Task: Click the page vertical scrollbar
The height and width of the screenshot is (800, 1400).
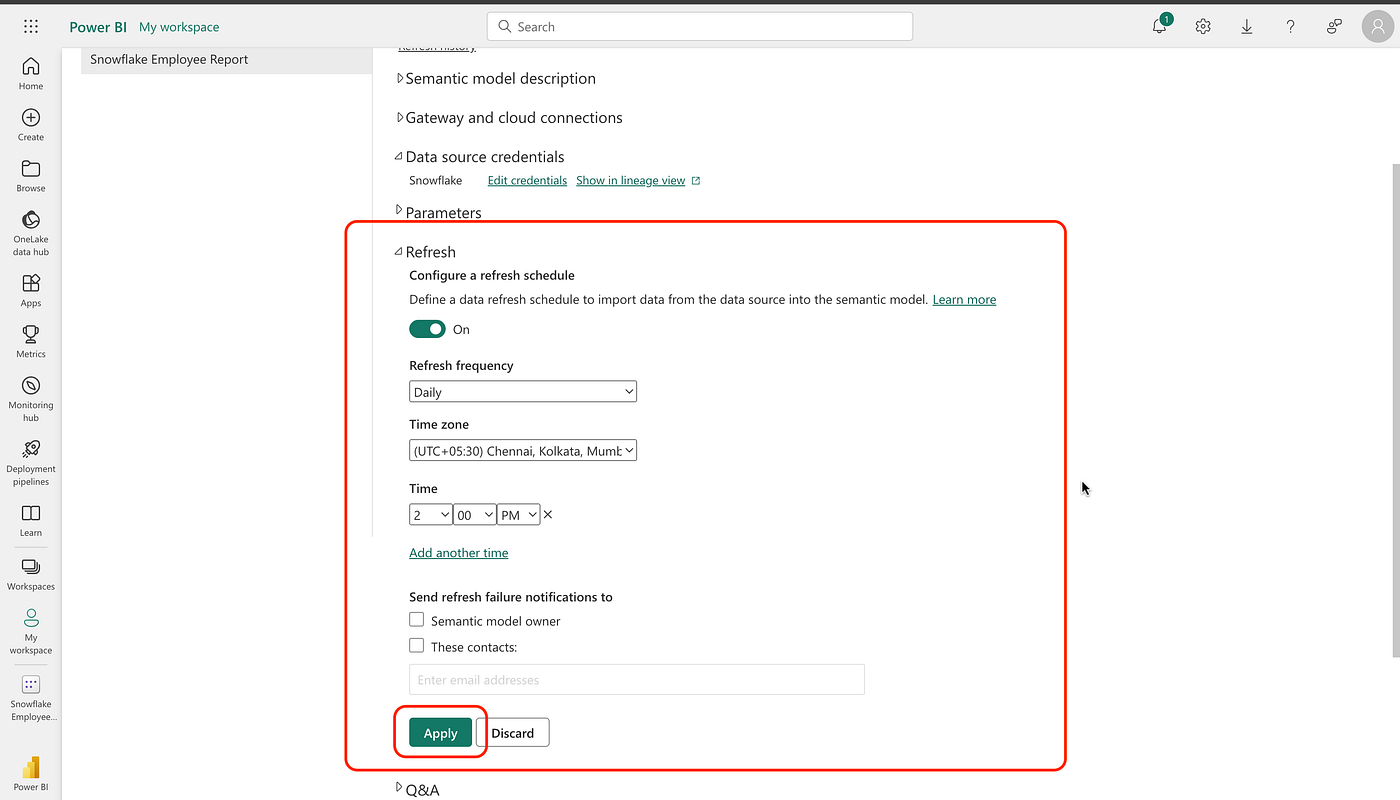Action: pos(1395,410)
